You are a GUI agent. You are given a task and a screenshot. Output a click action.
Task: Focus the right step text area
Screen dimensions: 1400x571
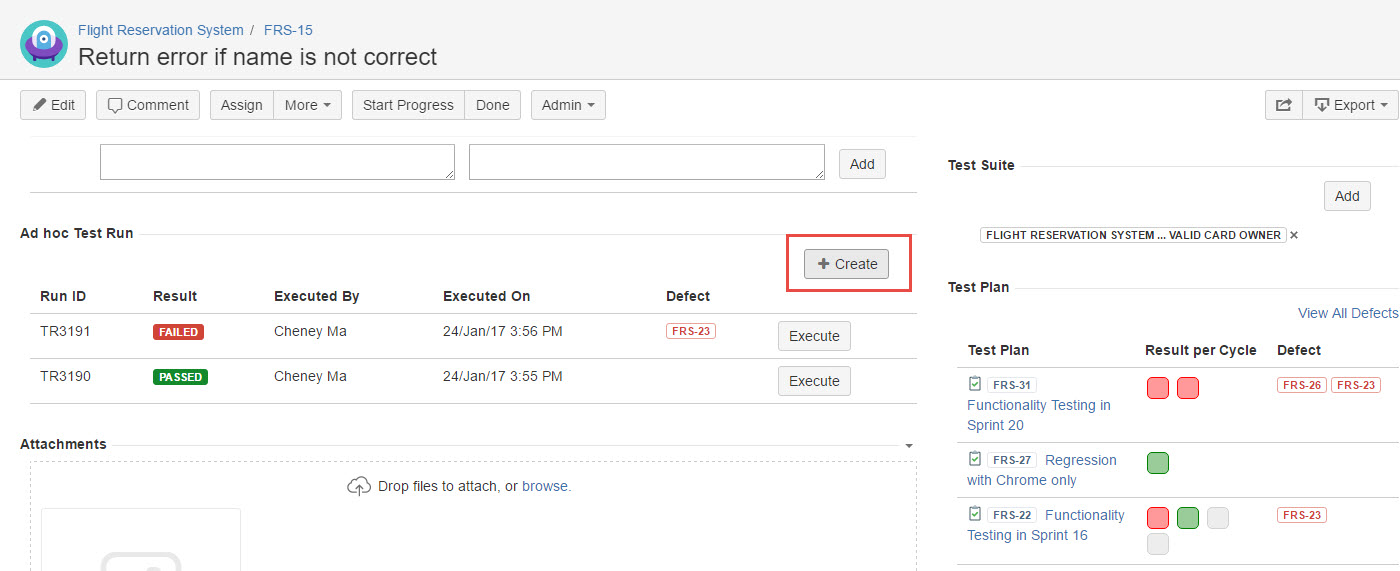(x=647, y=163)
